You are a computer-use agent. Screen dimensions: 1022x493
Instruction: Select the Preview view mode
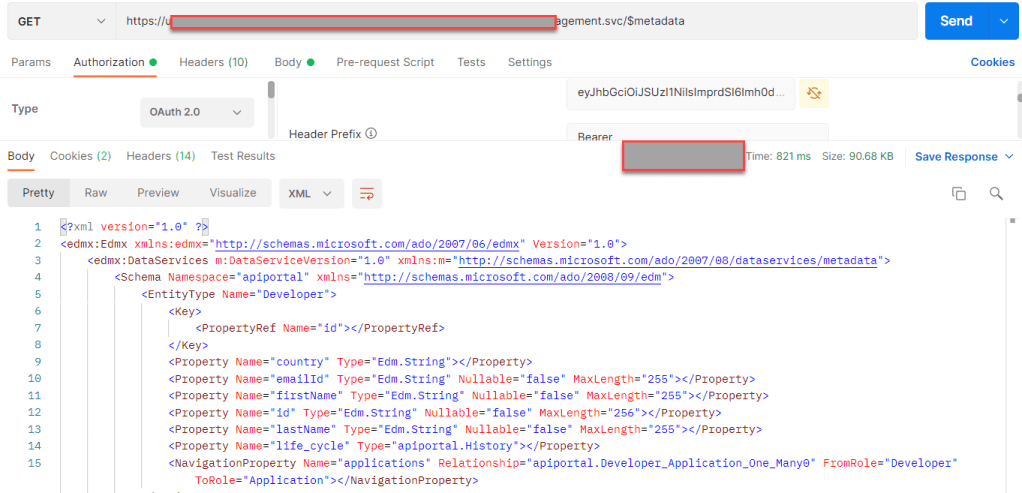[x=158, y=193]
